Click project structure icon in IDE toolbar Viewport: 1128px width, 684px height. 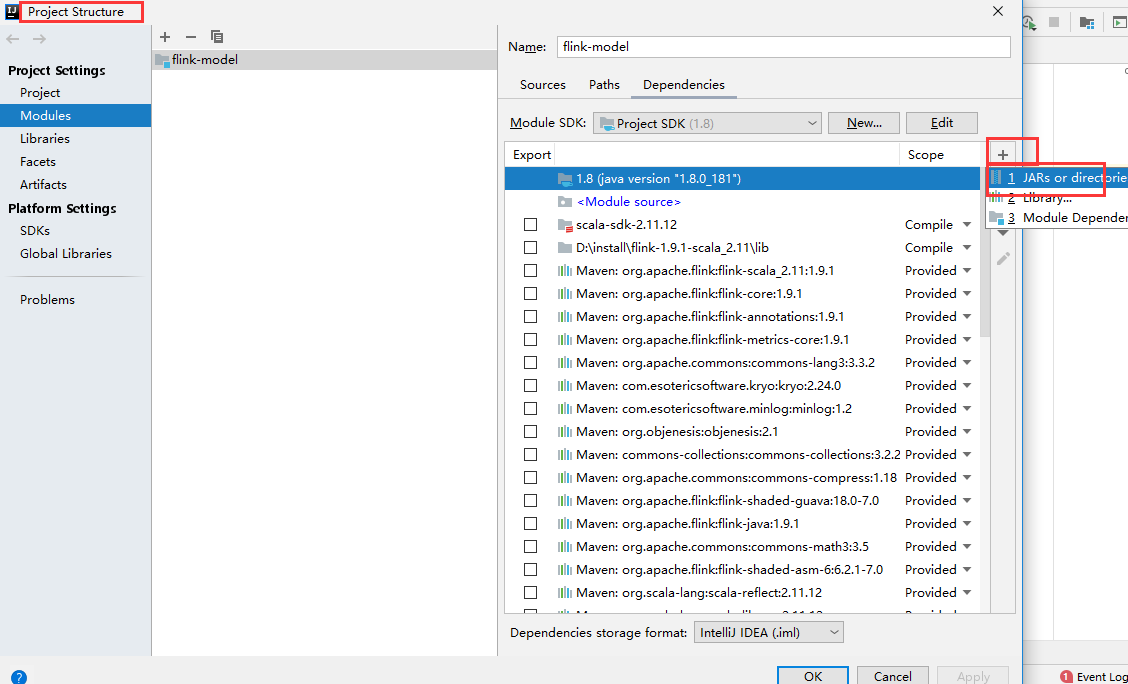tap(1086, 23)
